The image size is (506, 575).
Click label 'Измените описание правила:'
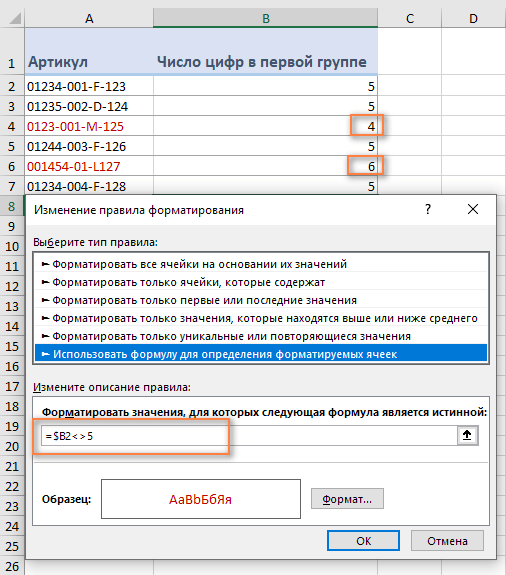tap(112, 387)
